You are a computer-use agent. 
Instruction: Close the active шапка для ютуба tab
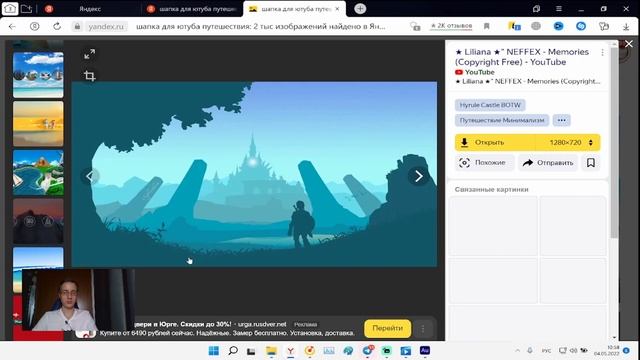pyautogui.click(x=337, y=9)
